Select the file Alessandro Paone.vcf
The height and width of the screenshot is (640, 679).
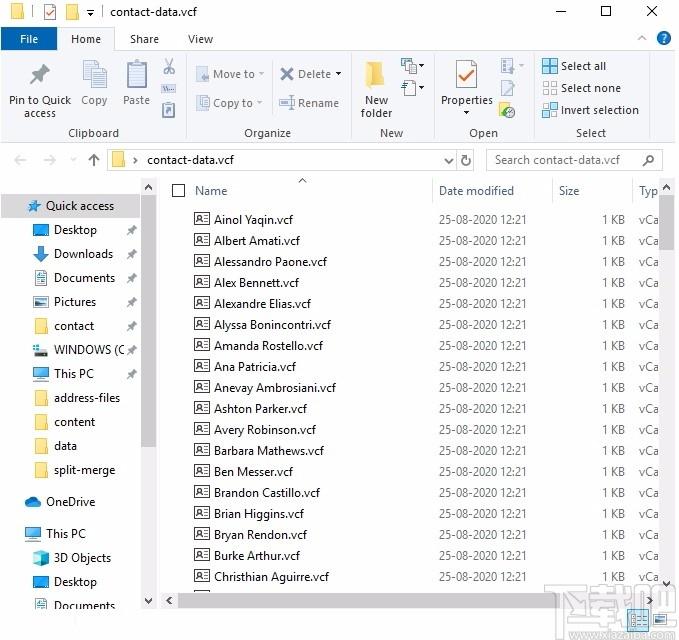coord(270,262)
